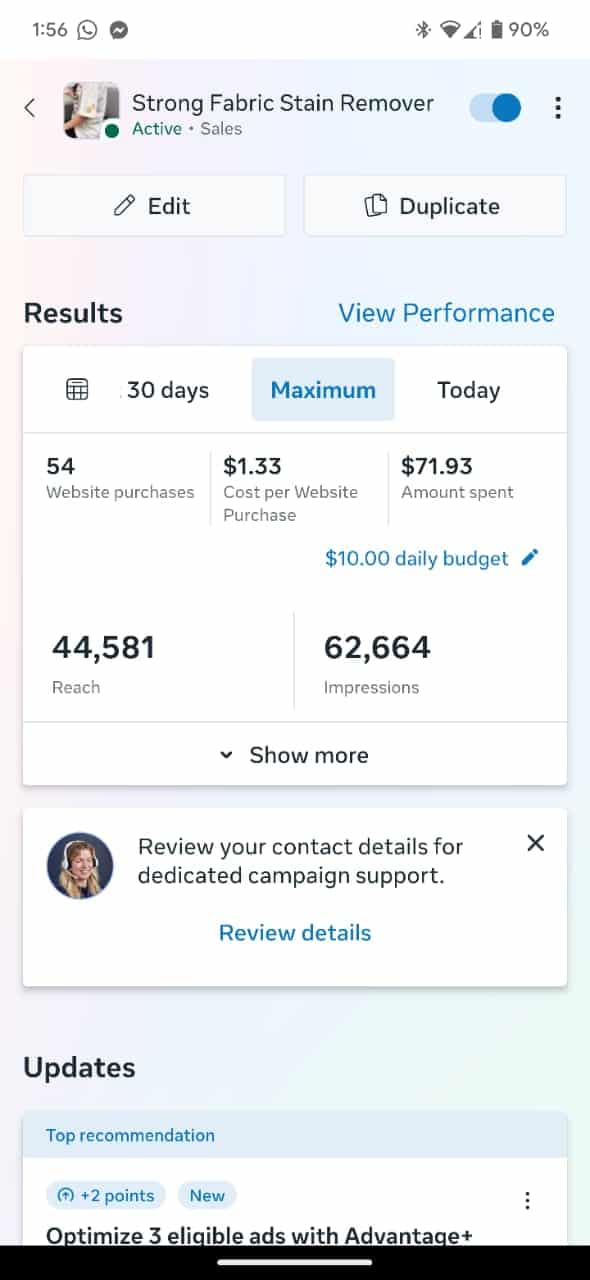Screen dimensions: 590x1280
Task: Open the View Performance link
Action: (x=446, y=313)
